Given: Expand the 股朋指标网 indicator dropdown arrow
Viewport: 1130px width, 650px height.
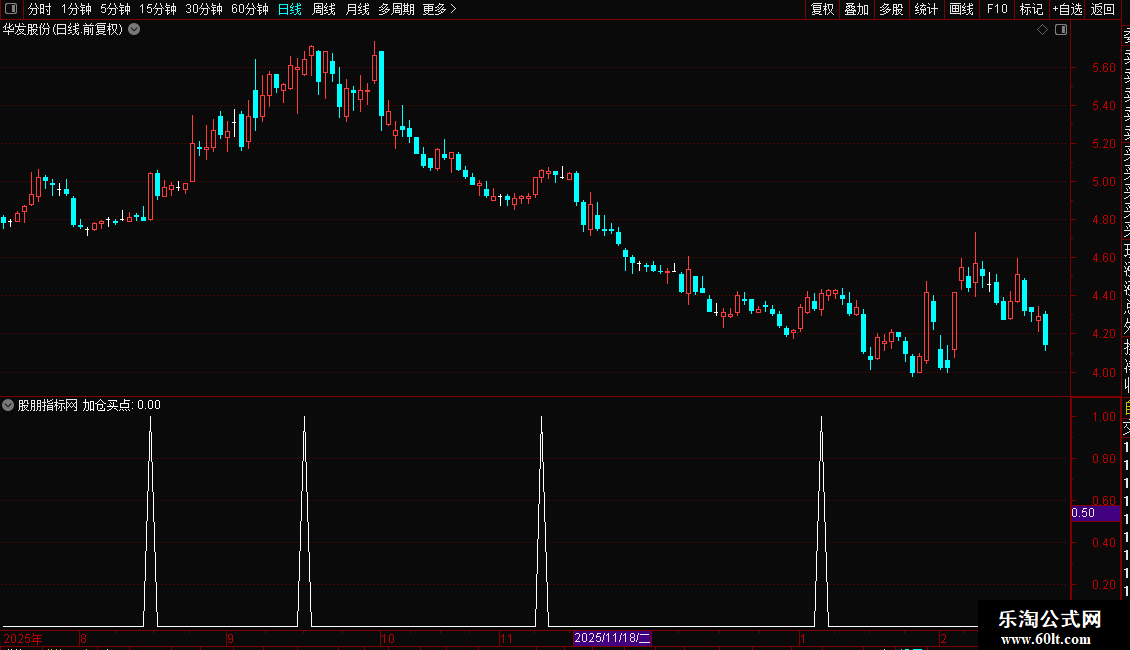Looking at the screenshot, I should point(8,405).
